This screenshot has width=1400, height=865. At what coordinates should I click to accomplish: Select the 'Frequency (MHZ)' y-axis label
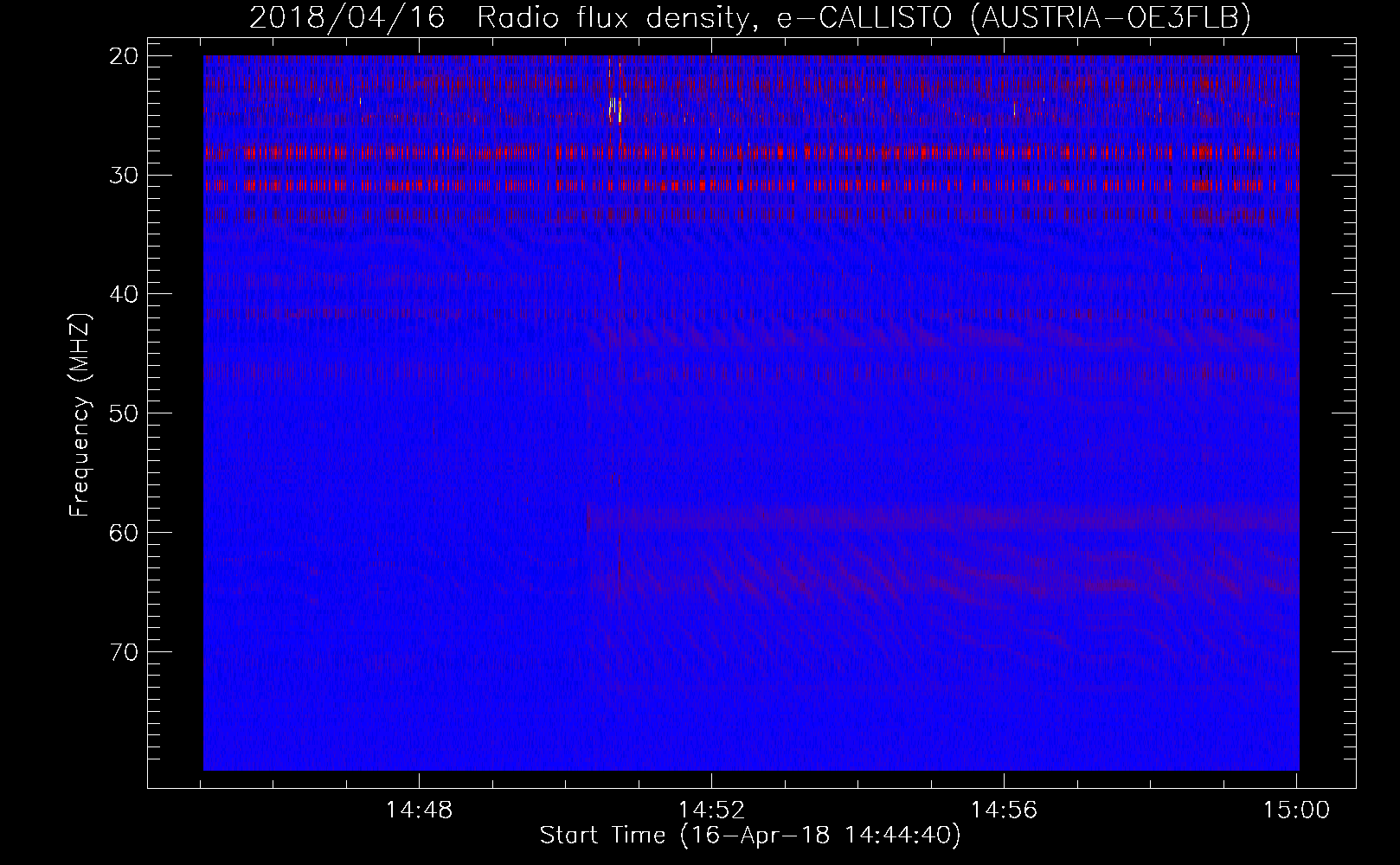(x=80, y=414)
